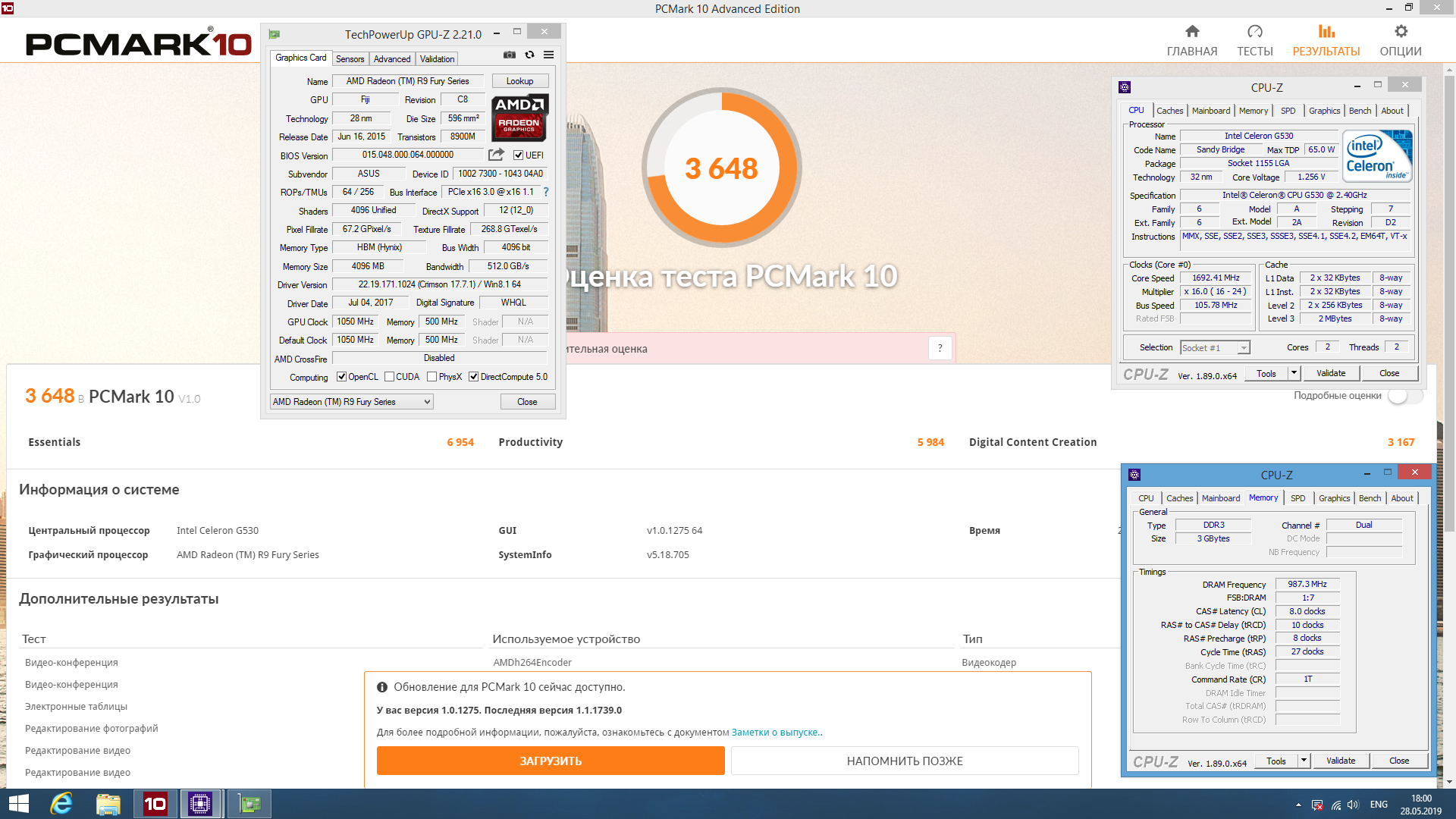The width and height of the screenshot is (1456, 819).
Task: Click the info icon in update notice
Action: [382, 687]
